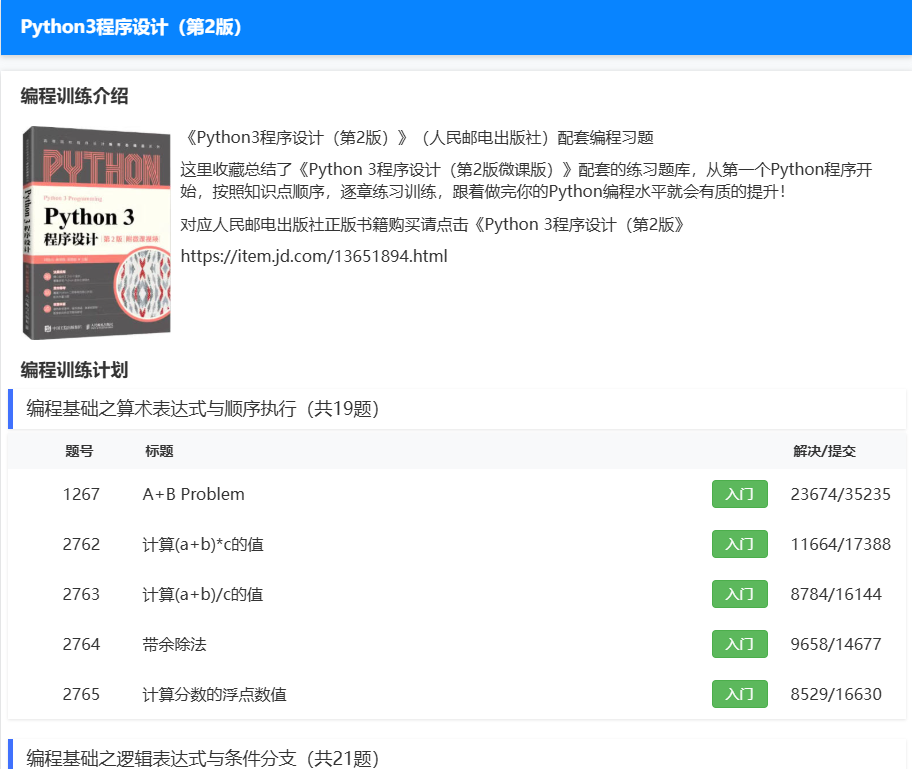Click problem number 2762
This screenshot has height=769, width=912.
tap(81, 544)
